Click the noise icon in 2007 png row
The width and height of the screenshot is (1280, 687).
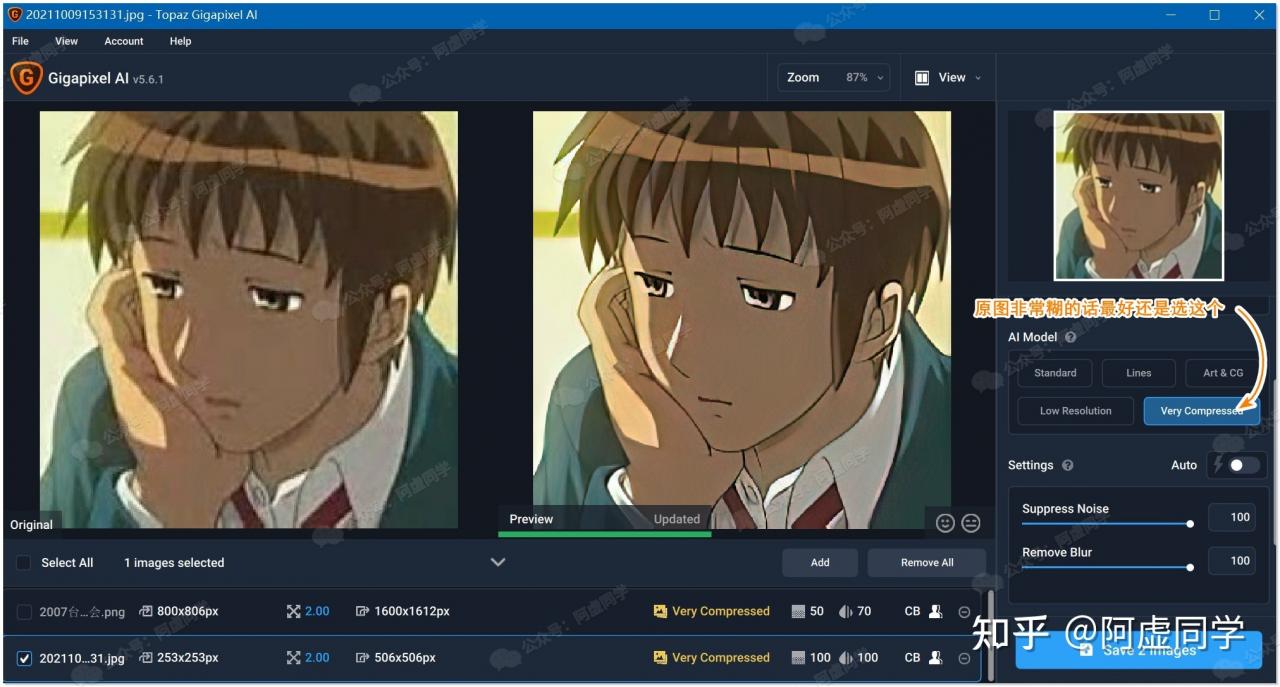798,611
